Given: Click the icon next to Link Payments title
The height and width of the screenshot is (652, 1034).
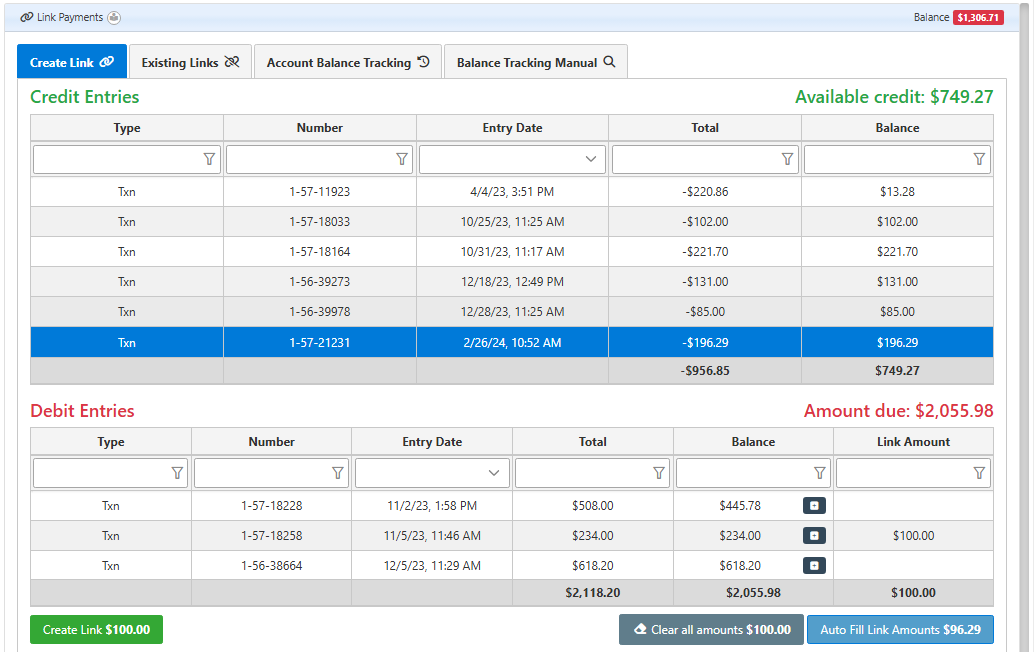Looking at the screenshot, I should tap(114, 18).
